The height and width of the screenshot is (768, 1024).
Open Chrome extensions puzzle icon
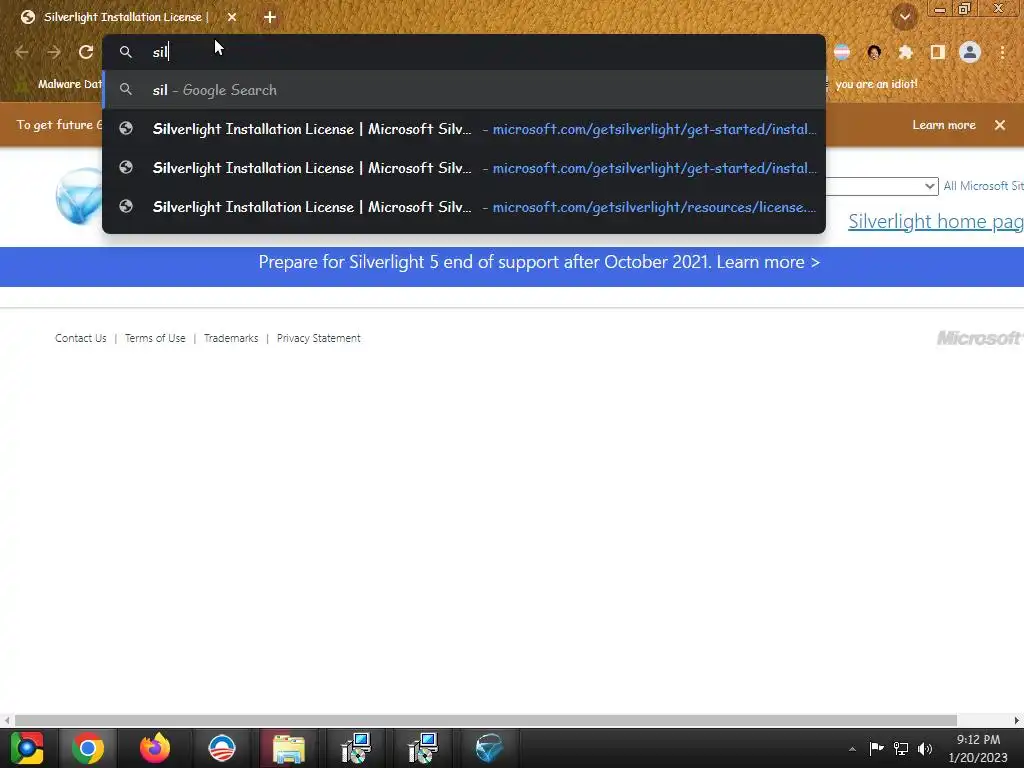coord(905,52)
